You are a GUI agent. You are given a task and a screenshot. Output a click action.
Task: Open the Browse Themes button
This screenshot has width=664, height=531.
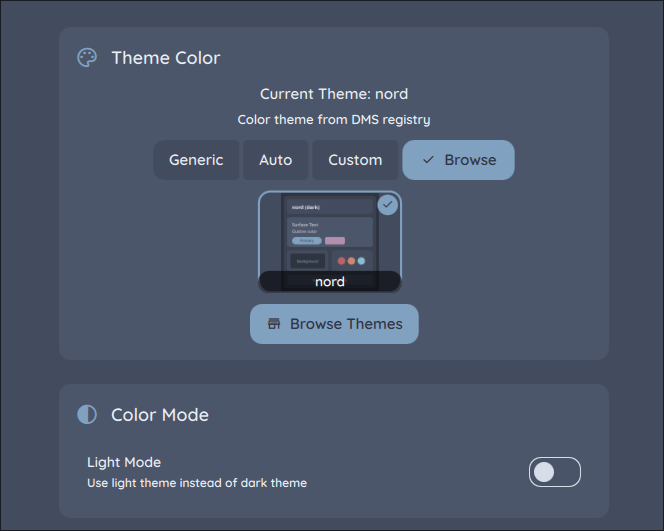click(334, 324)
